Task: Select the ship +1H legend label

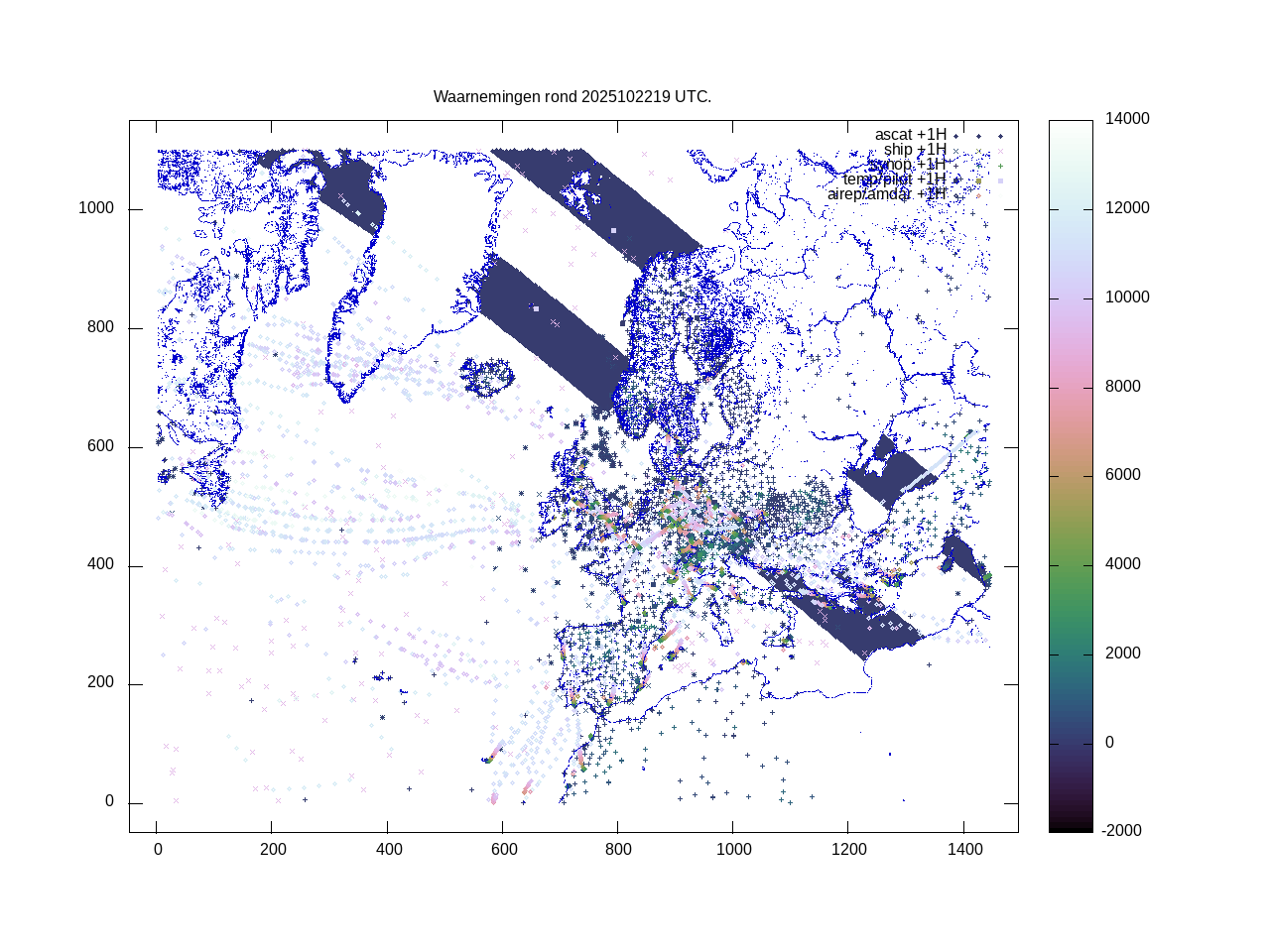Action: coord(915,150)
